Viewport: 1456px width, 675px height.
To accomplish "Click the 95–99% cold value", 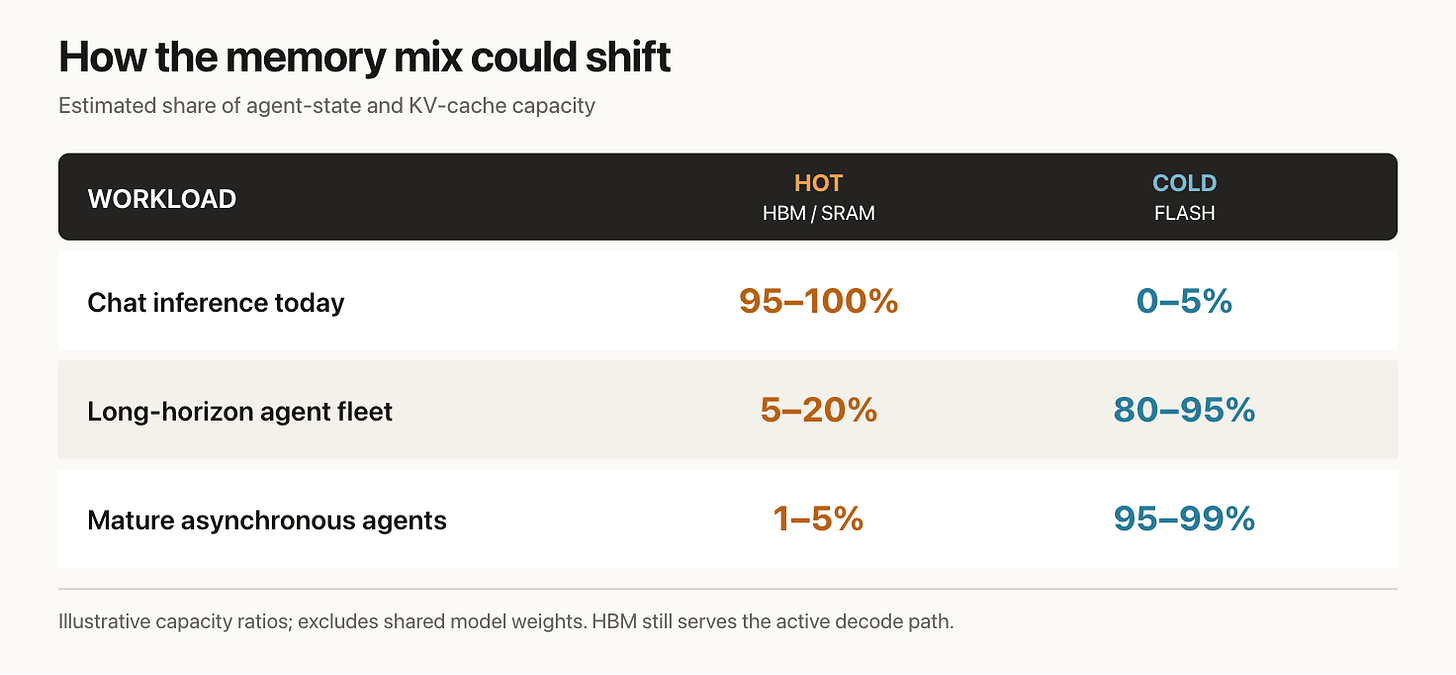I will point(1184,519).
